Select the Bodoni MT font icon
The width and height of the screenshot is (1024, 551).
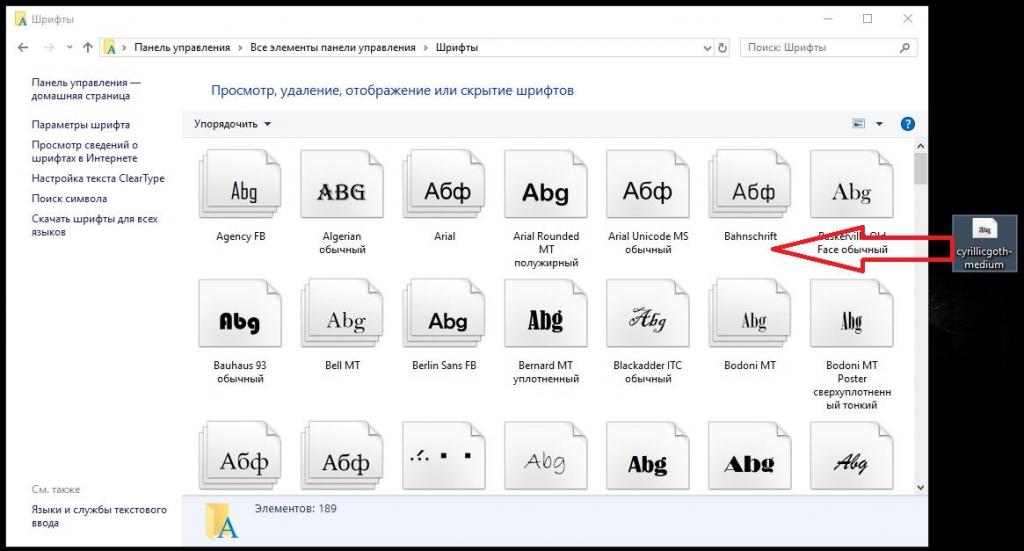click(750, 314)
